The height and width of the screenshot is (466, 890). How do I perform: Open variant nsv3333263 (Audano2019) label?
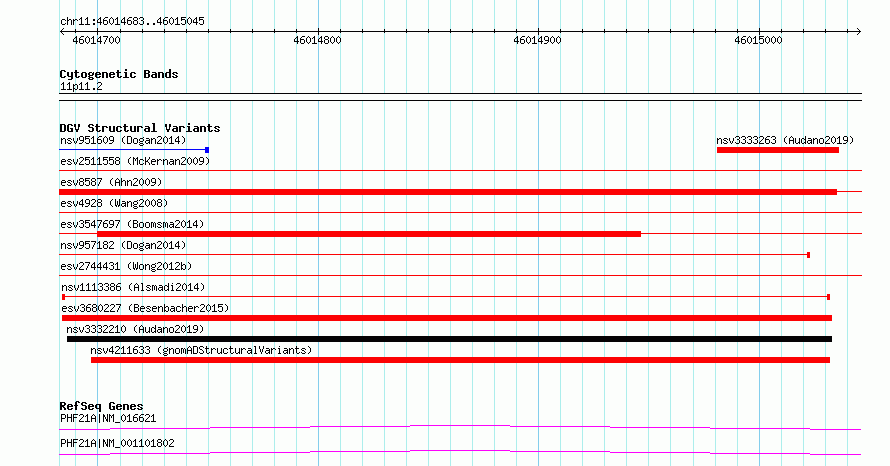785,140
